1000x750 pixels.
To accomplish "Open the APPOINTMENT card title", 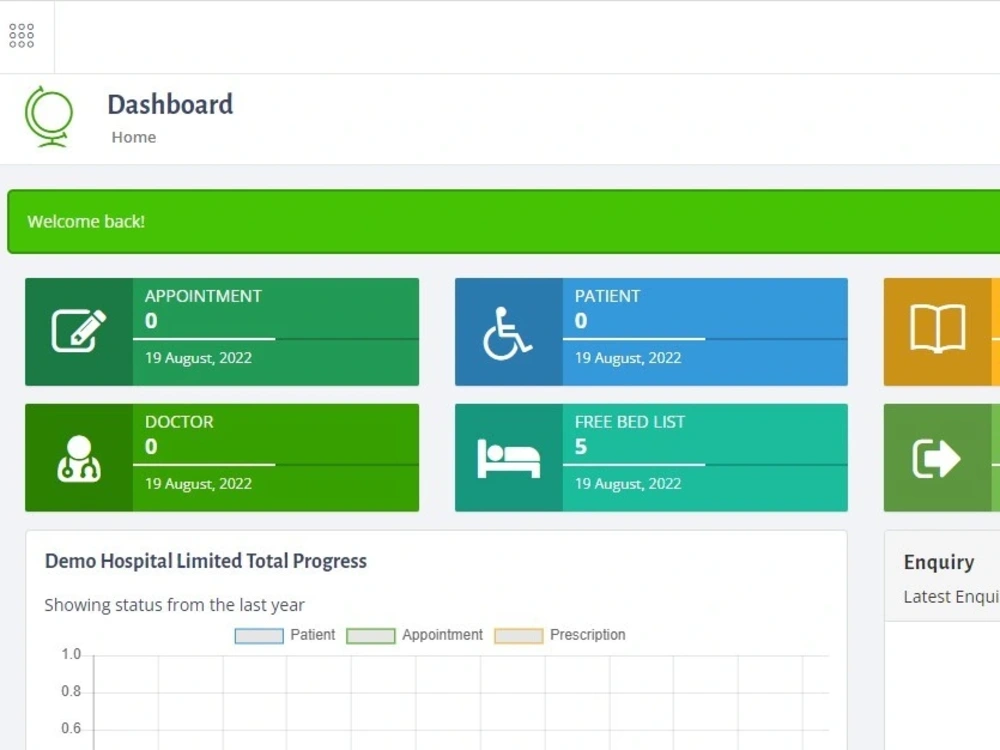I will pos(203,296).
